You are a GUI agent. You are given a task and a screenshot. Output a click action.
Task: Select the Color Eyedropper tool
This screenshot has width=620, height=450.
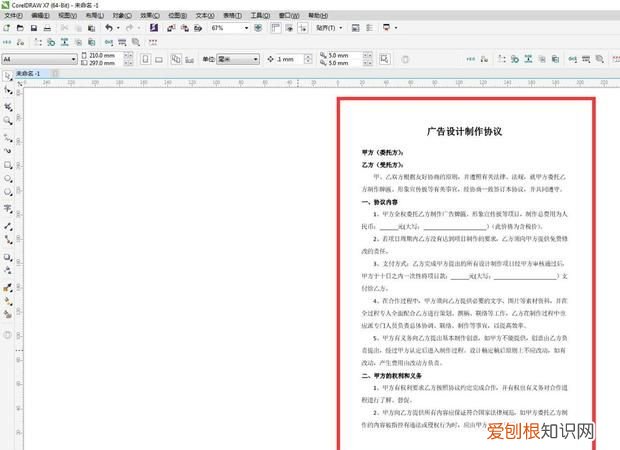pyautogui.click(x=8, y=287)
